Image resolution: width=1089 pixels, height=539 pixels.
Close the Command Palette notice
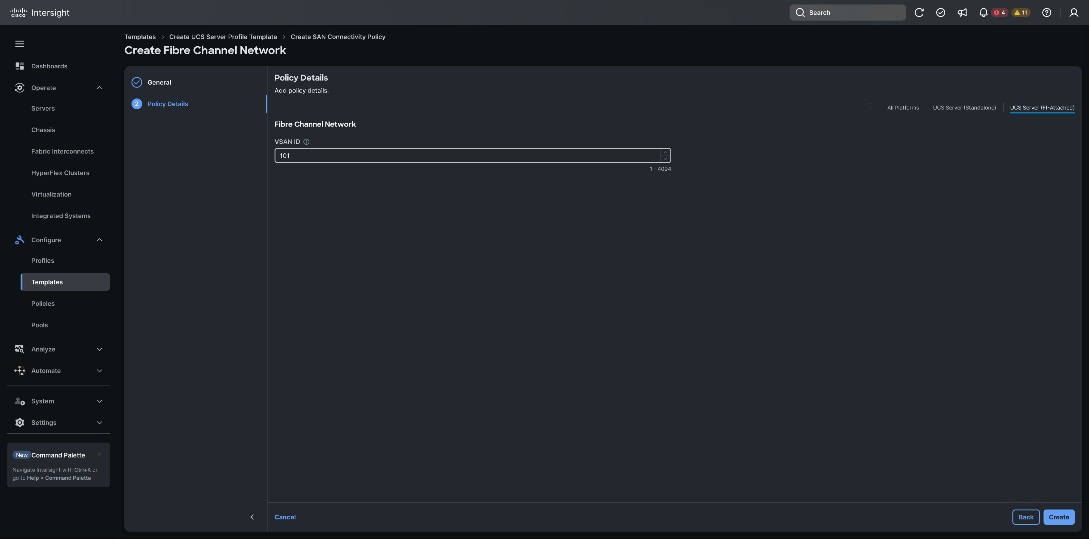point(99,455)
